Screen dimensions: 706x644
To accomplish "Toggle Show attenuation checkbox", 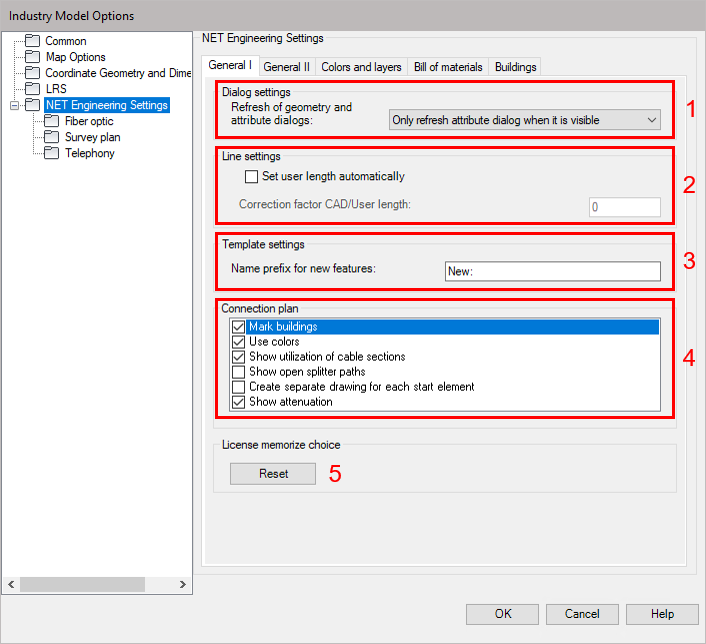I will point(239,402).
